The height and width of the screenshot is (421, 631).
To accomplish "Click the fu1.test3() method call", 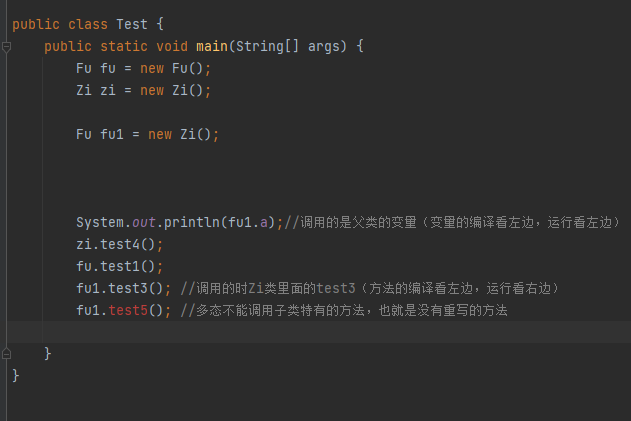I will point(123,288).
